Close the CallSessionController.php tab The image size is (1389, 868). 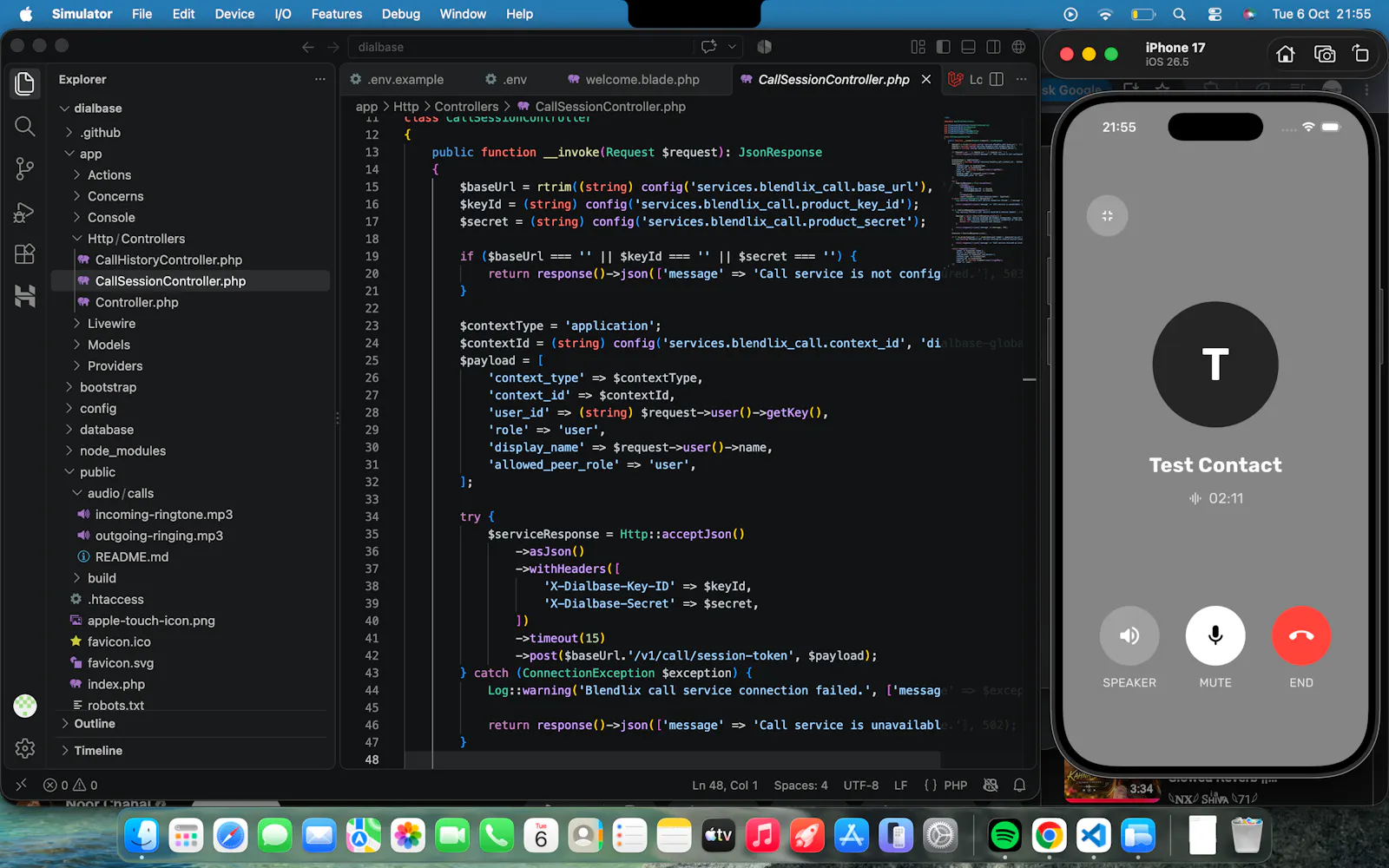pos(926,79)
